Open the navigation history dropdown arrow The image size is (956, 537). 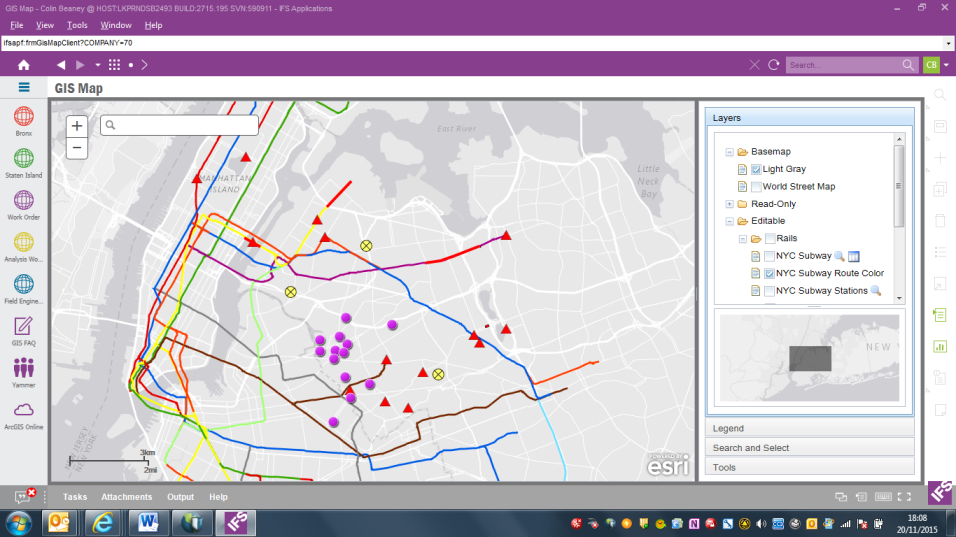tap(98, 65)
